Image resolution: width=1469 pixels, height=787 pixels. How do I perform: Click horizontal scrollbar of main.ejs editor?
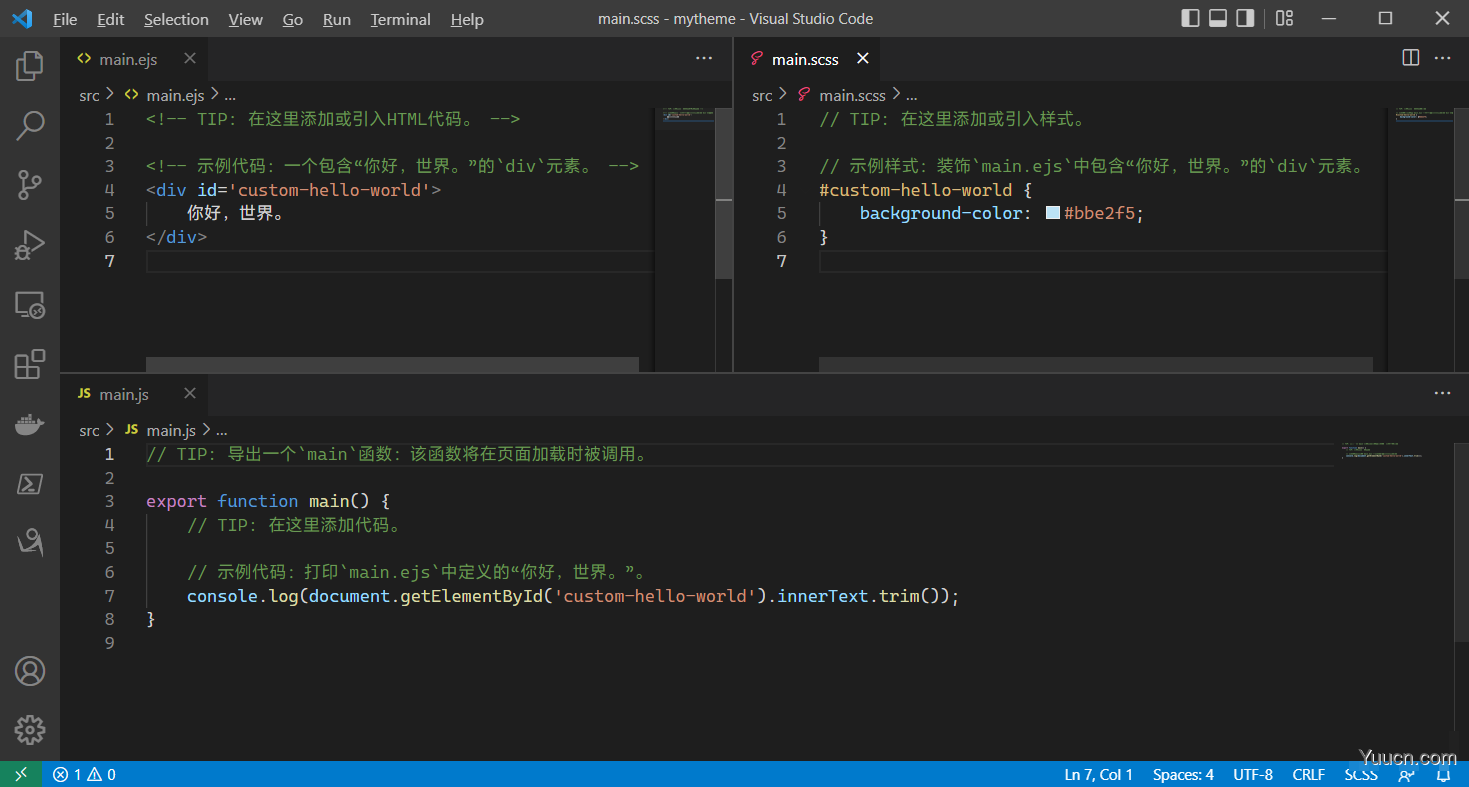392,365
